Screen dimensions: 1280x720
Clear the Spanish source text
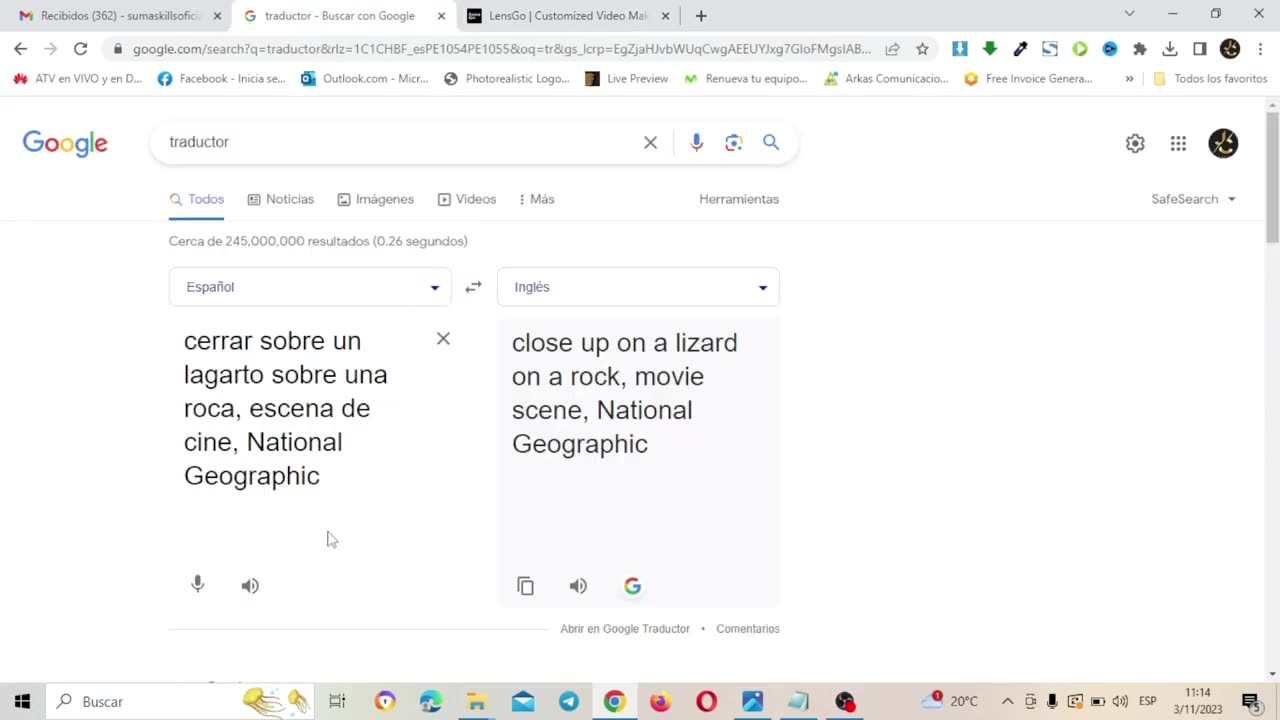click(x=443, y=339)
